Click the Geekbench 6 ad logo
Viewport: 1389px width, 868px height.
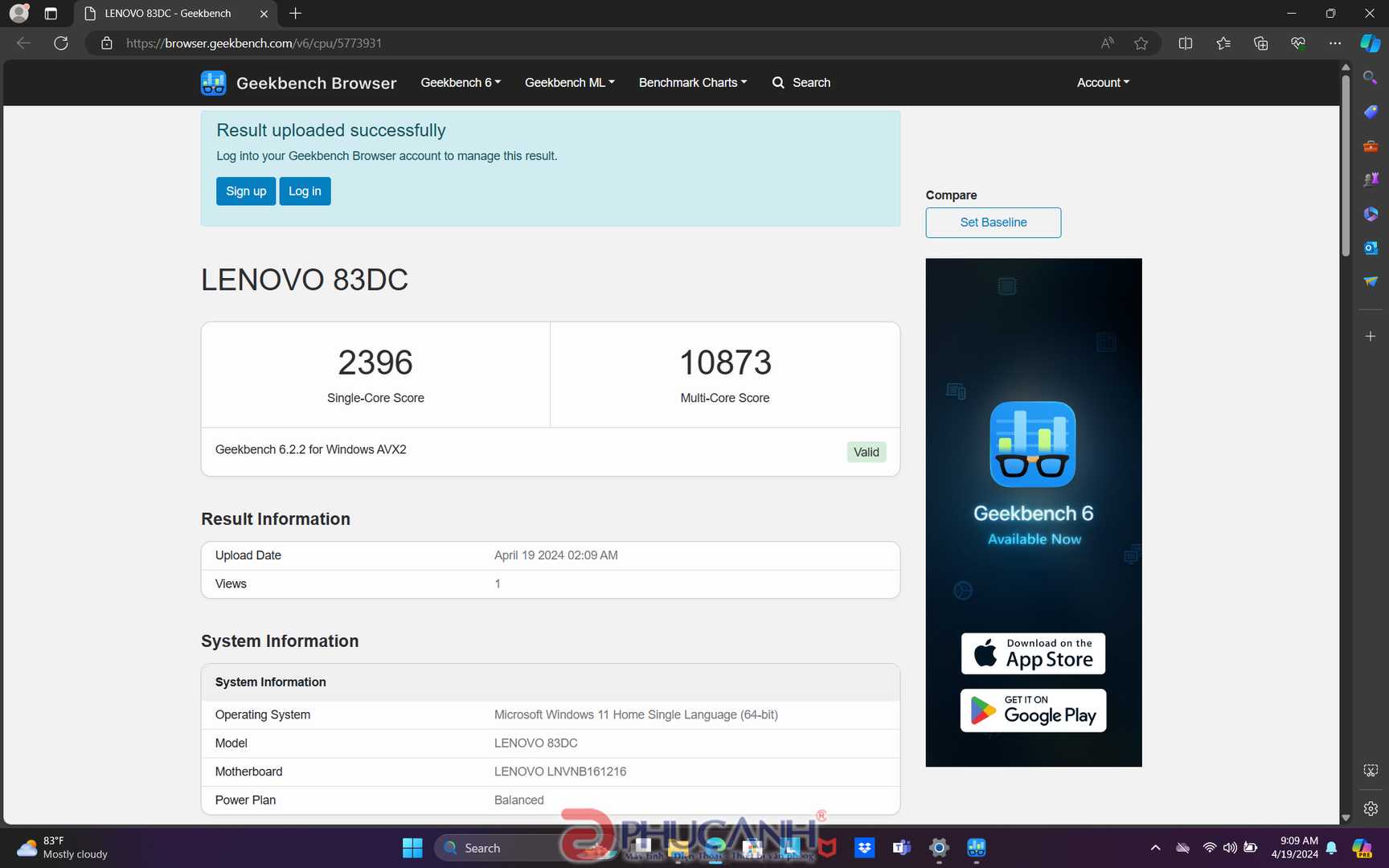pyautogui.click(x=1033, y=444)
